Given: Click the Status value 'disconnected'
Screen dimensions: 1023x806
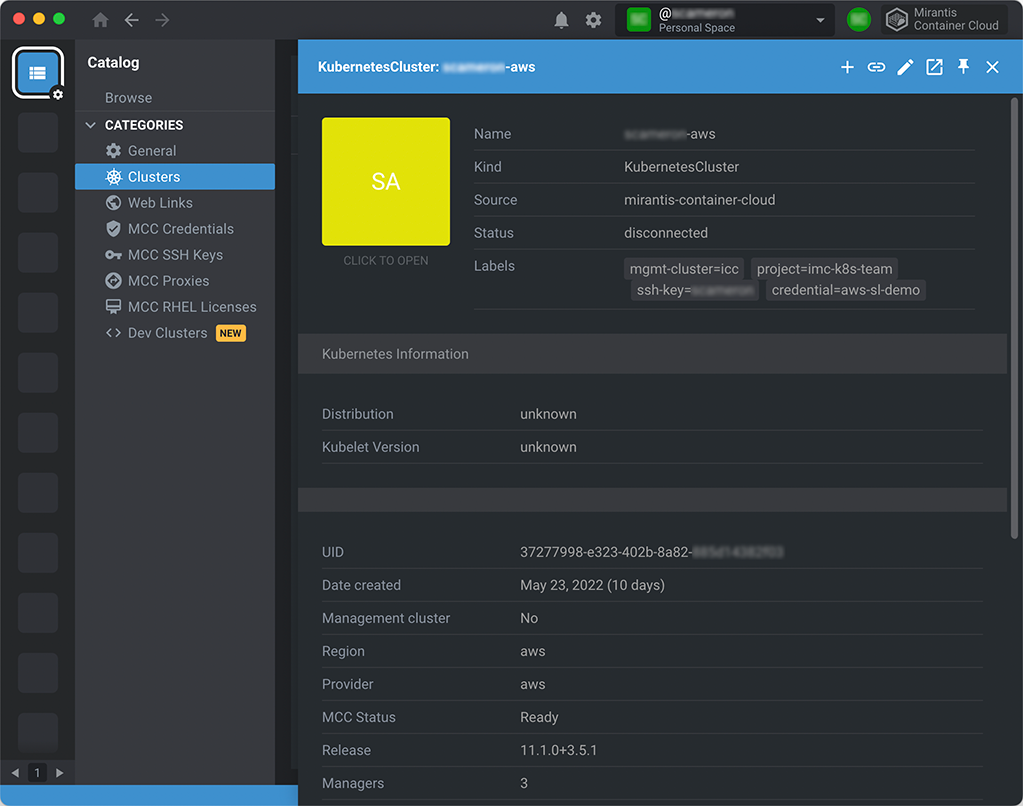Looking at the screenshot, I should coord(665,233).
